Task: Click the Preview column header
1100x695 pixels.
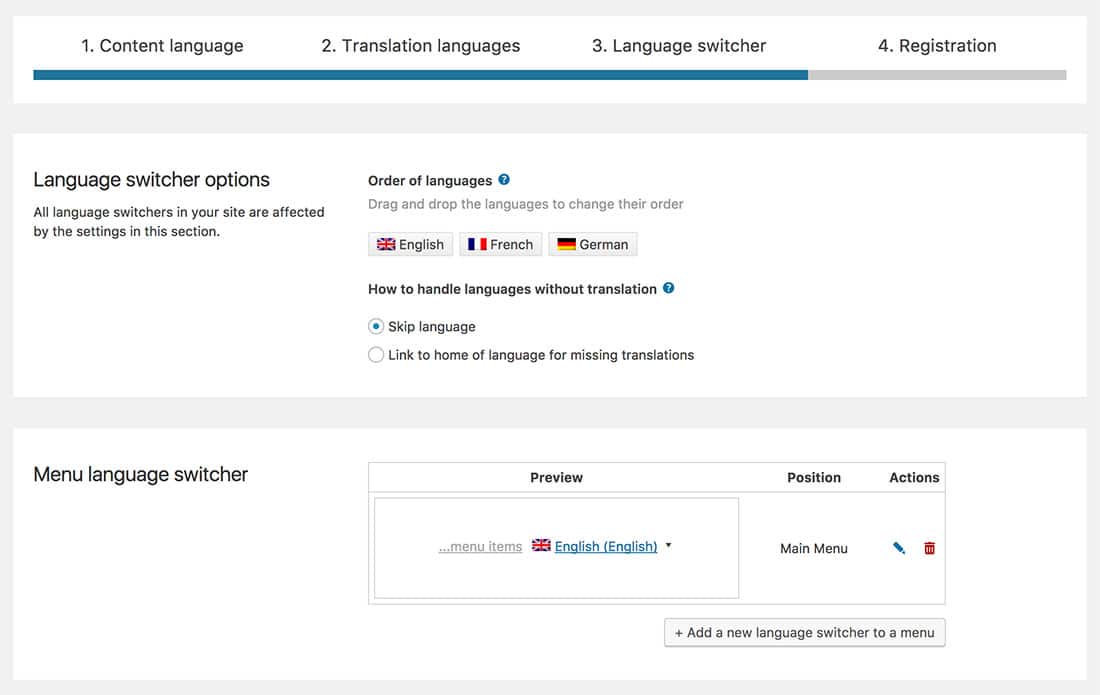Action: [x=556, y=478]
